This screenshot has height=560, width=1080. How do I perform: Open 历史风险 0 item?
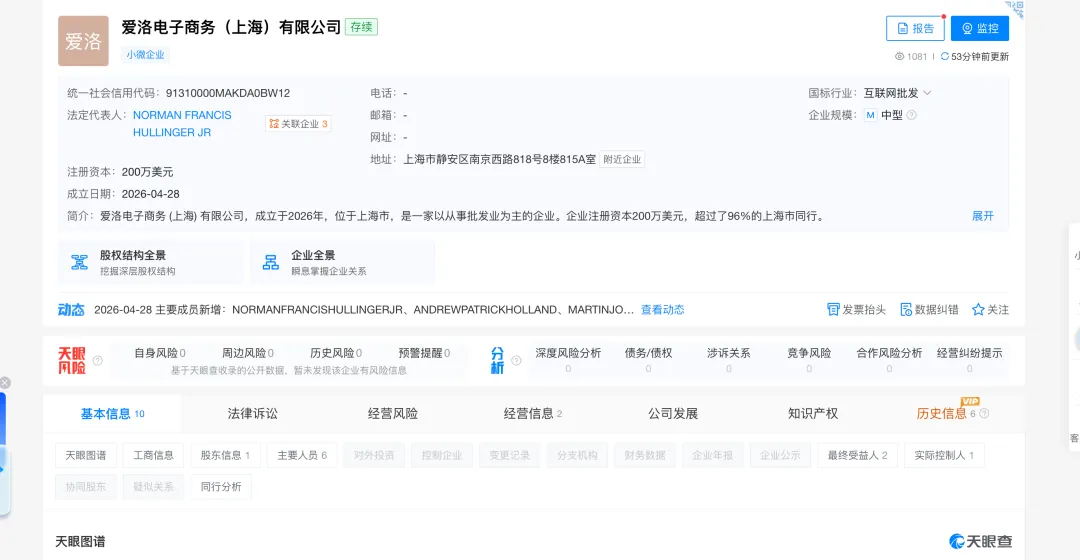[x=336, y=353]
